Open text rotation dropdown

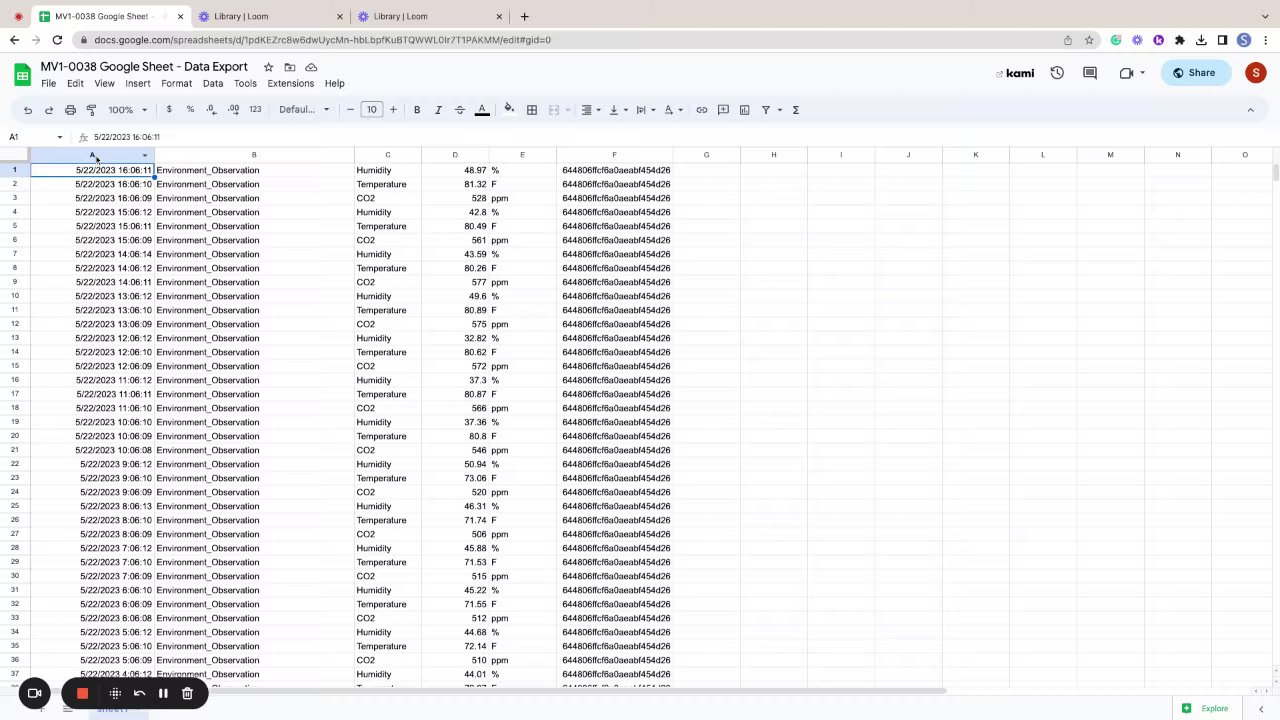[x=672, y=110]
